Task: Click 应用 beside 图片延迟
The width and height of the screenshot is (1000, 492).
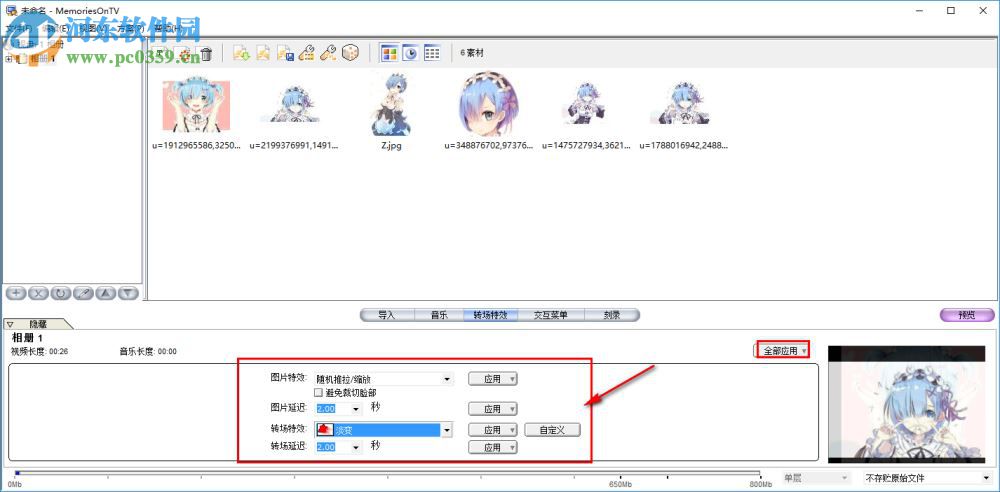Action: pyautogui.click(x=492, y=408)
